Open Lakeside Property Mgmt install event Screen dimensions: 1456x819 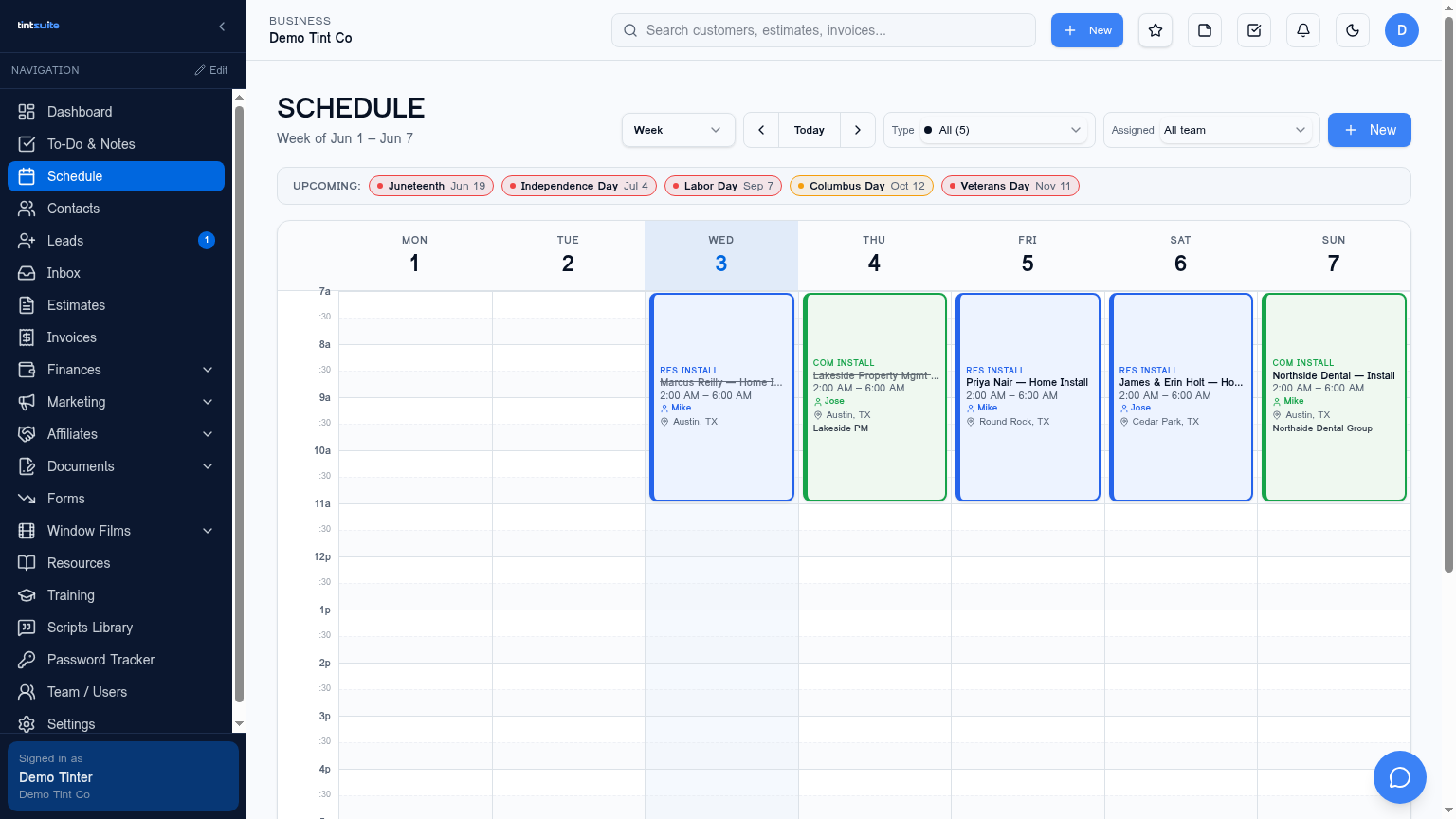[875, 397]
